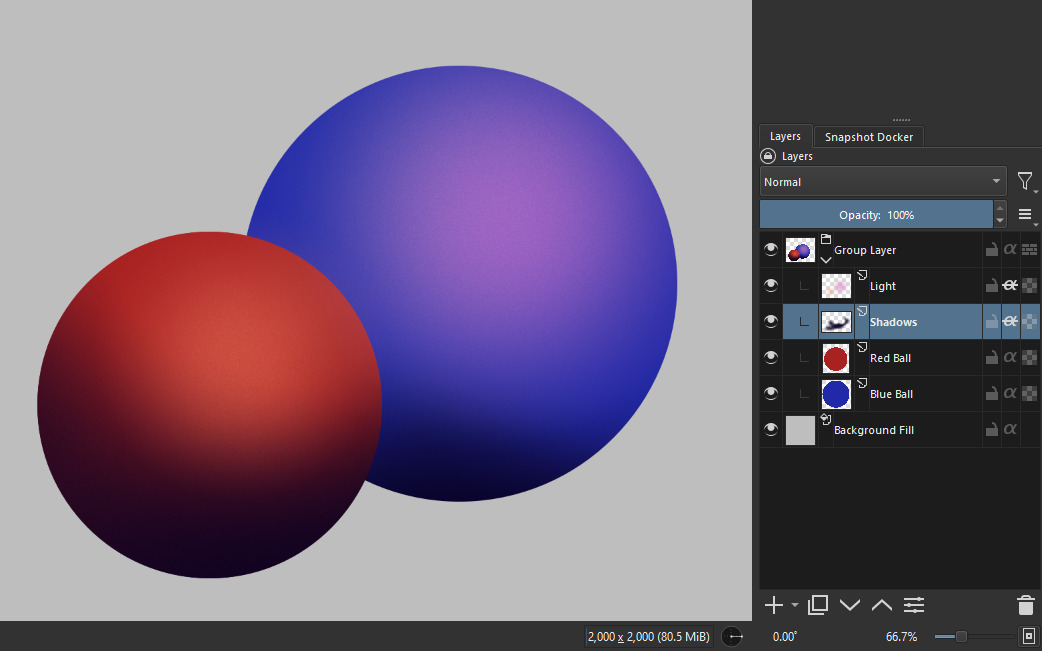Click the image size 2,000 x 2,000 button

[648, 636]
